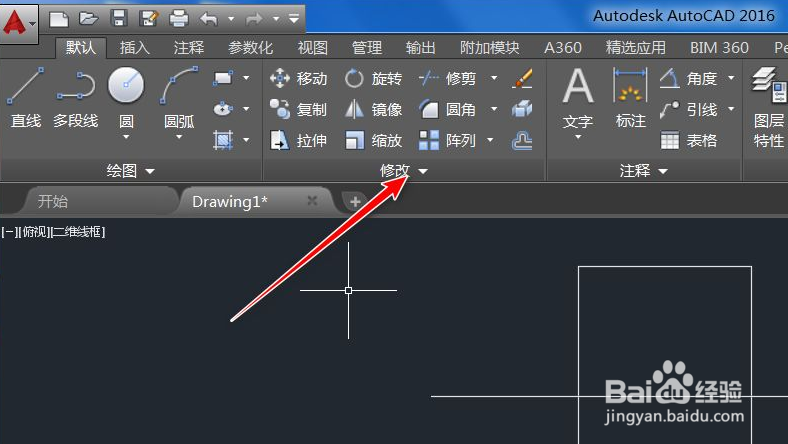Click the 复制 copy tool
788x444 pixels.
click(299, 109)
